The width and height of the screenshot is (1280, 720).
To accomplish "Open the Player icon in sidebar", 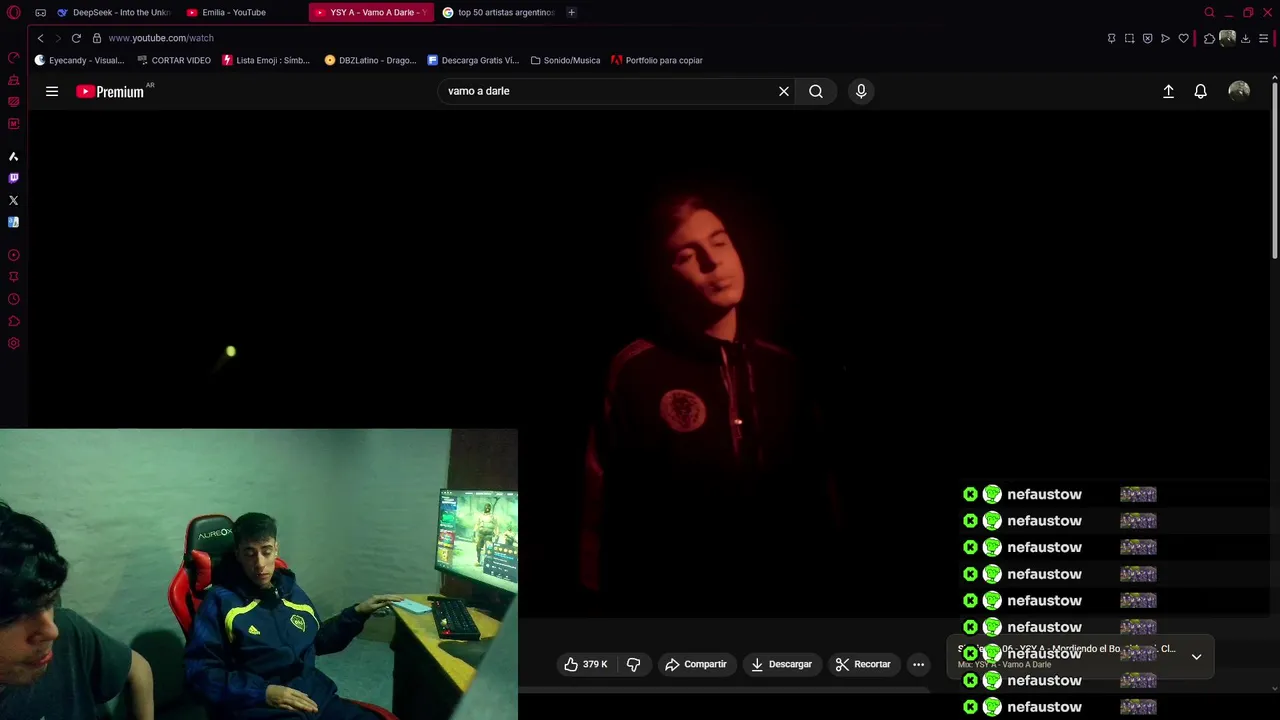I will (14, 255).
